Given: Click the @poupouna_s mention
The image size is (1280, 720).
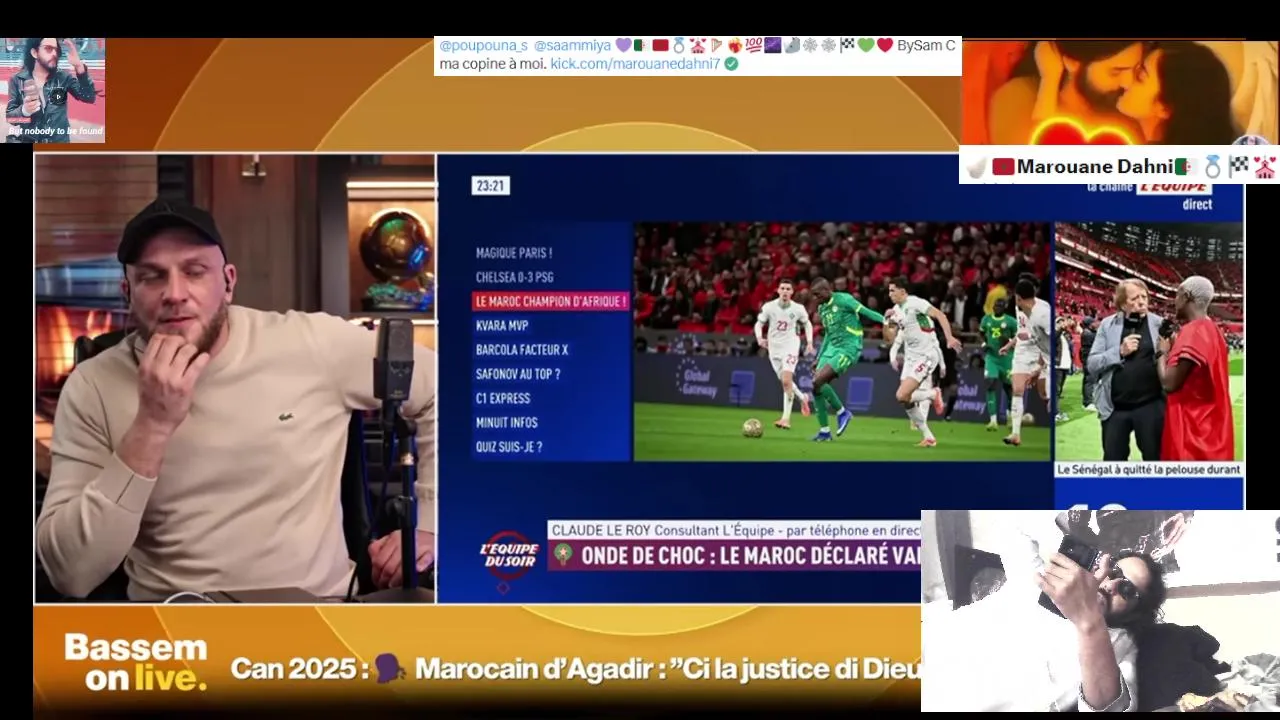Looking at the screenshot, I should [483, 45].
